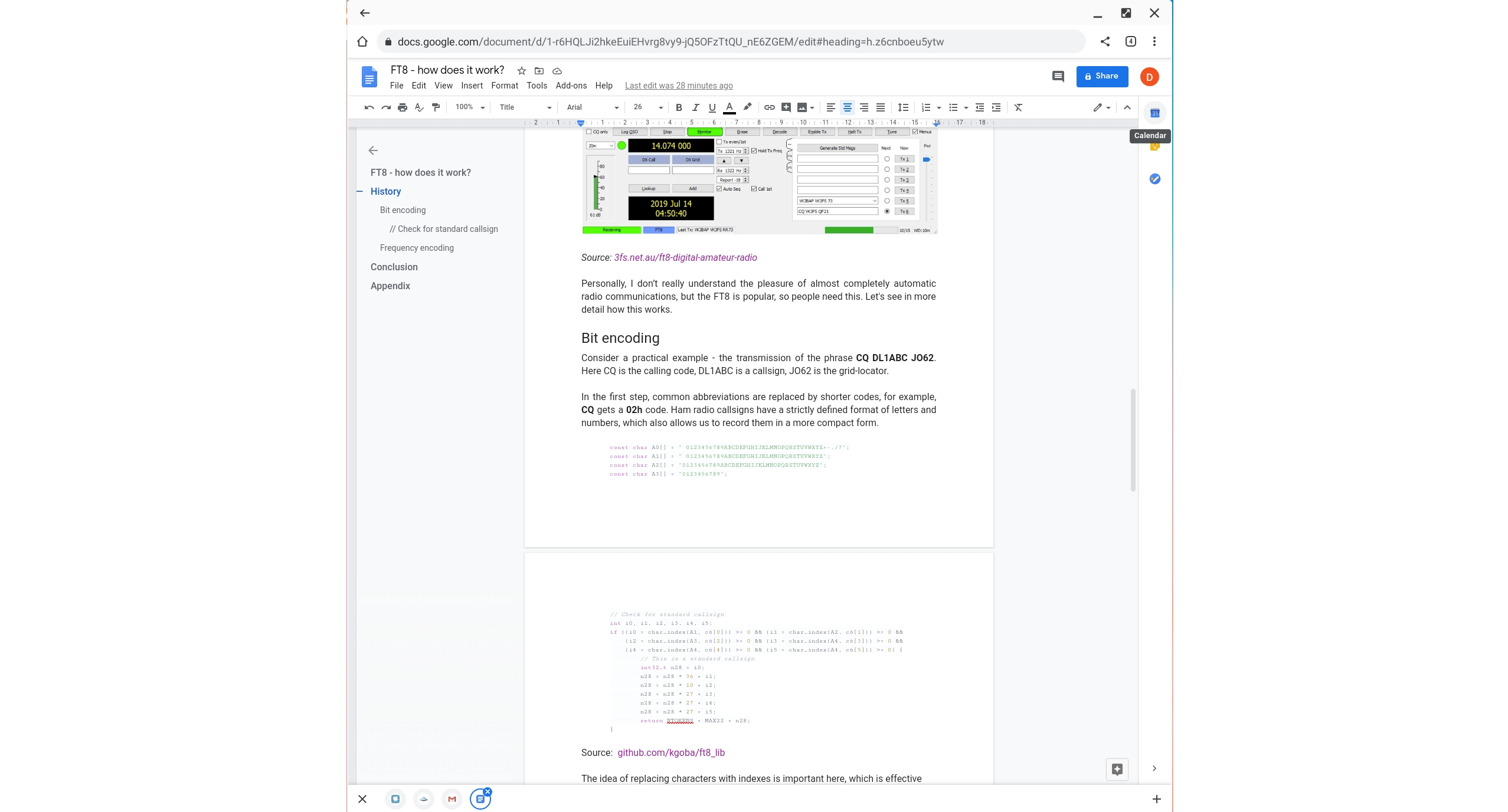Open the zoom level dropdown

[x=470, y=107]
